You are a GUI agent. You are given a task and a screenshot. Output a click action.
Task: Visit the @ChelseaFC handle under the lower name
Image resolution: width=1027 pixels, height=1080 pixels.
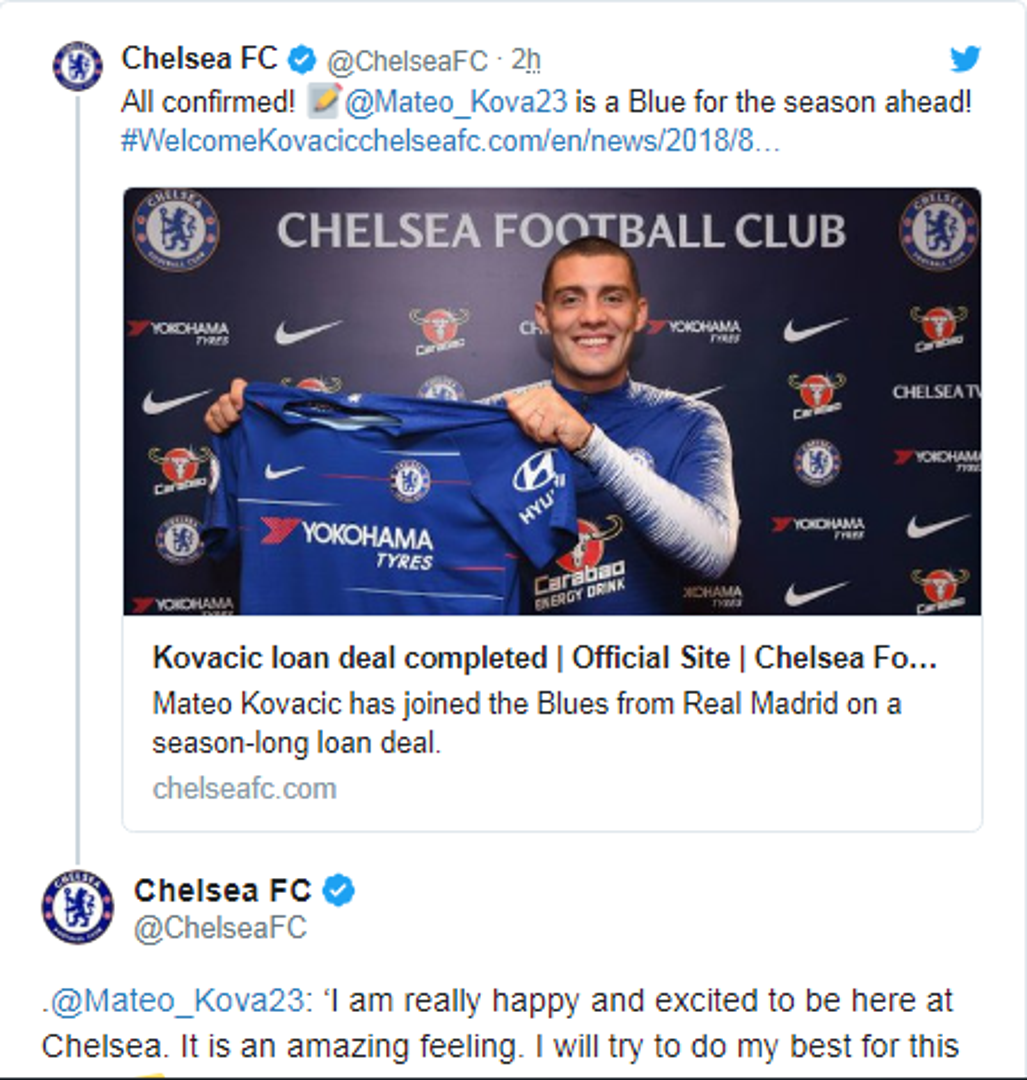[220, 928]
